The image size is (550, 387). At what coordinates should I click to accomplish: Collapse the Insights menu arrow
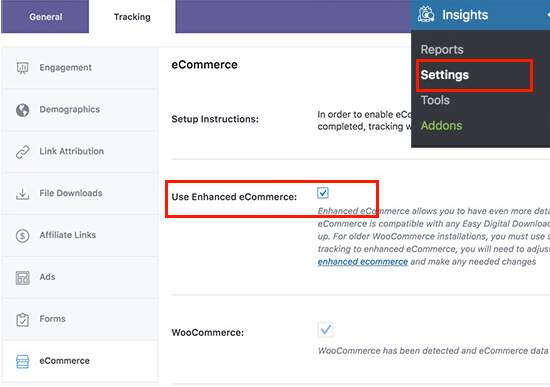(x=548, y=15)
